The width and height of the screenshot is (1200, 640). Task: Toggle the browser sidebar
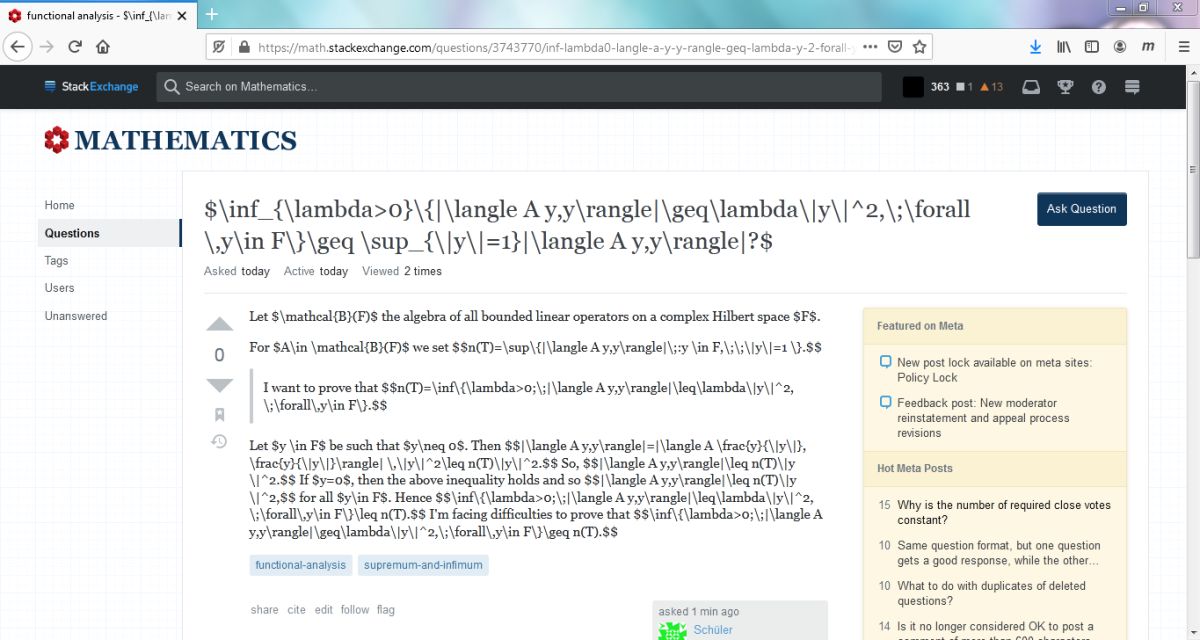(x=1092, y=47)
